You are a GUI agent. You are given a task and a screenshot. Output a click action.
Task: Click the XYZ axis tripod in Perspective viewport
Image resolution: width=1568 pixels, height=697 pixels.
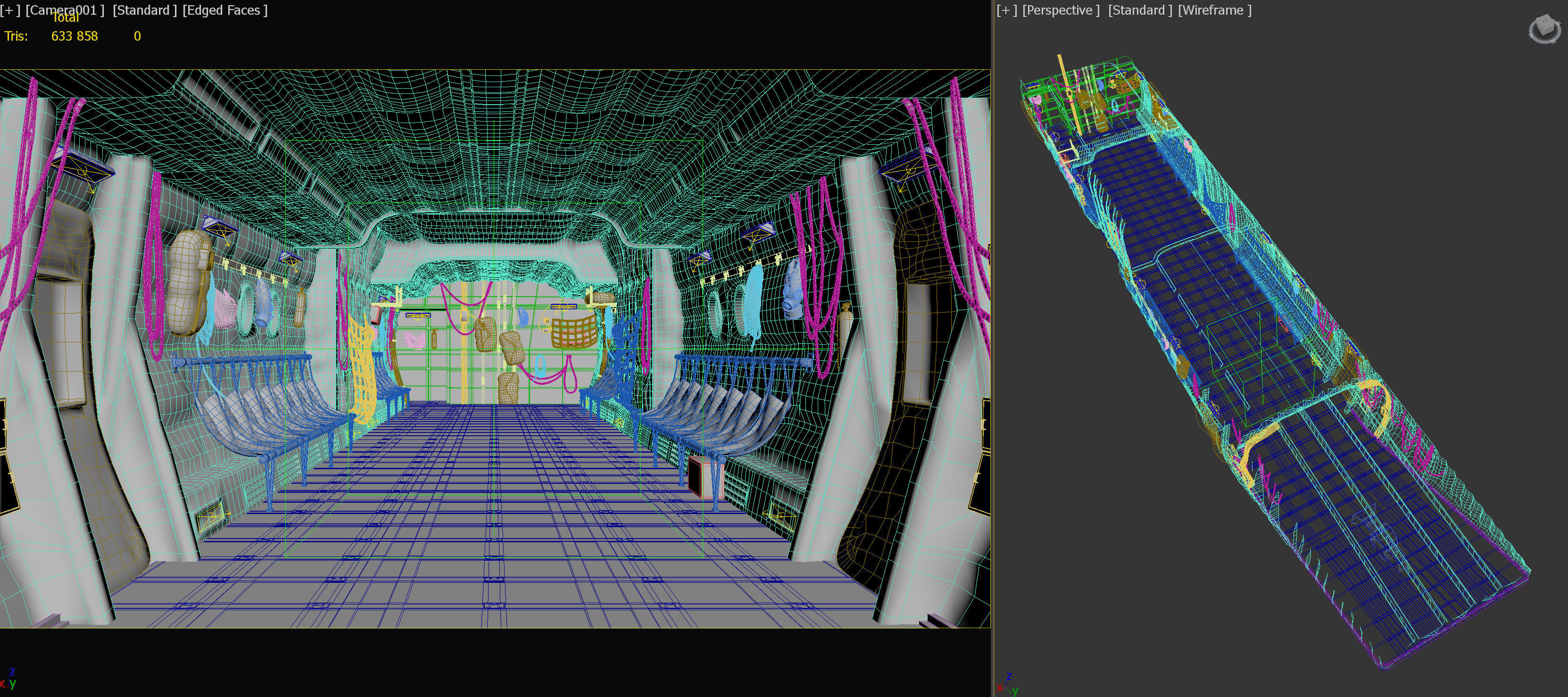pos(1007,685)
